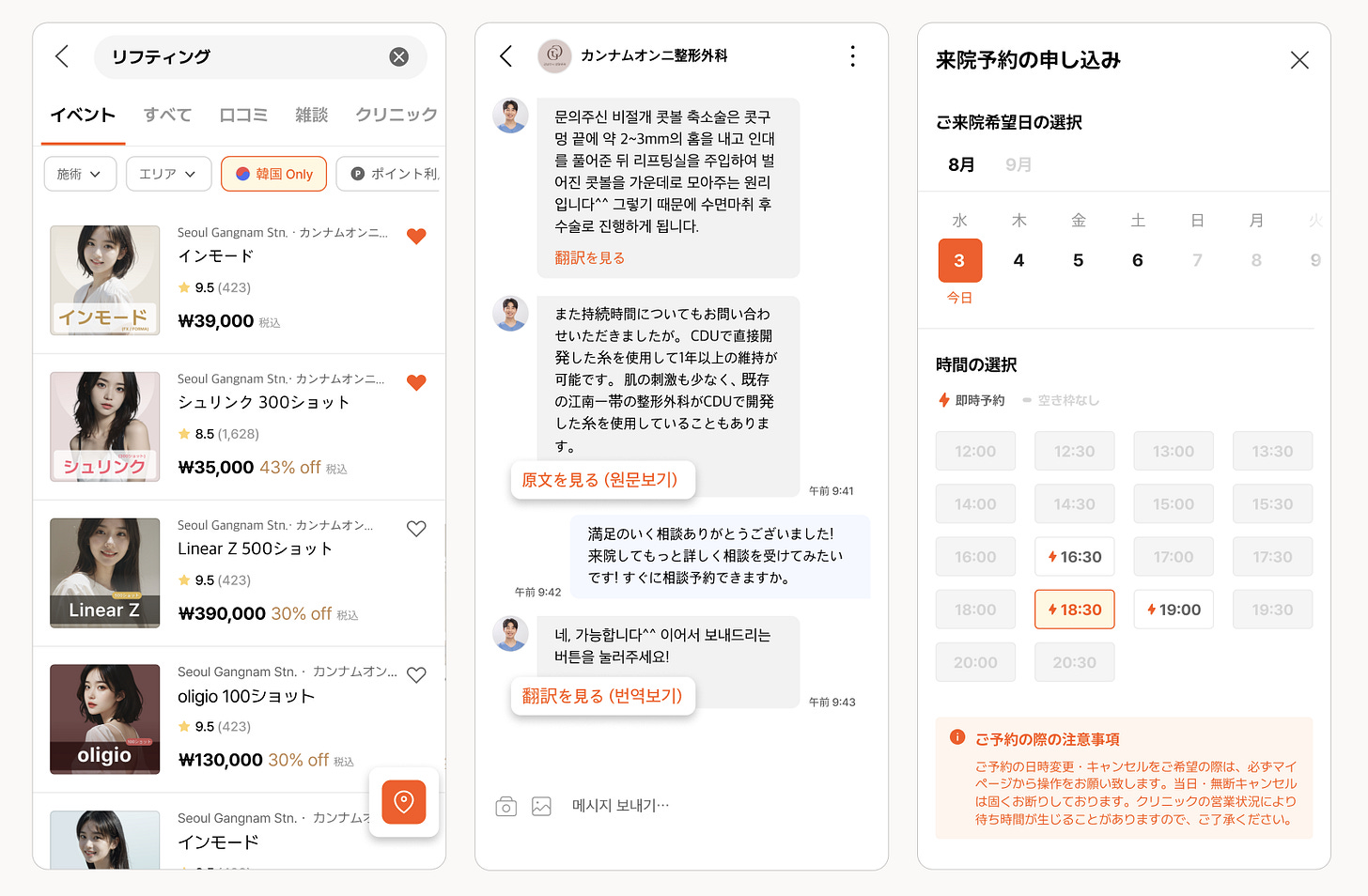Select the Linear Z 500ショット title

coord(256,548)
